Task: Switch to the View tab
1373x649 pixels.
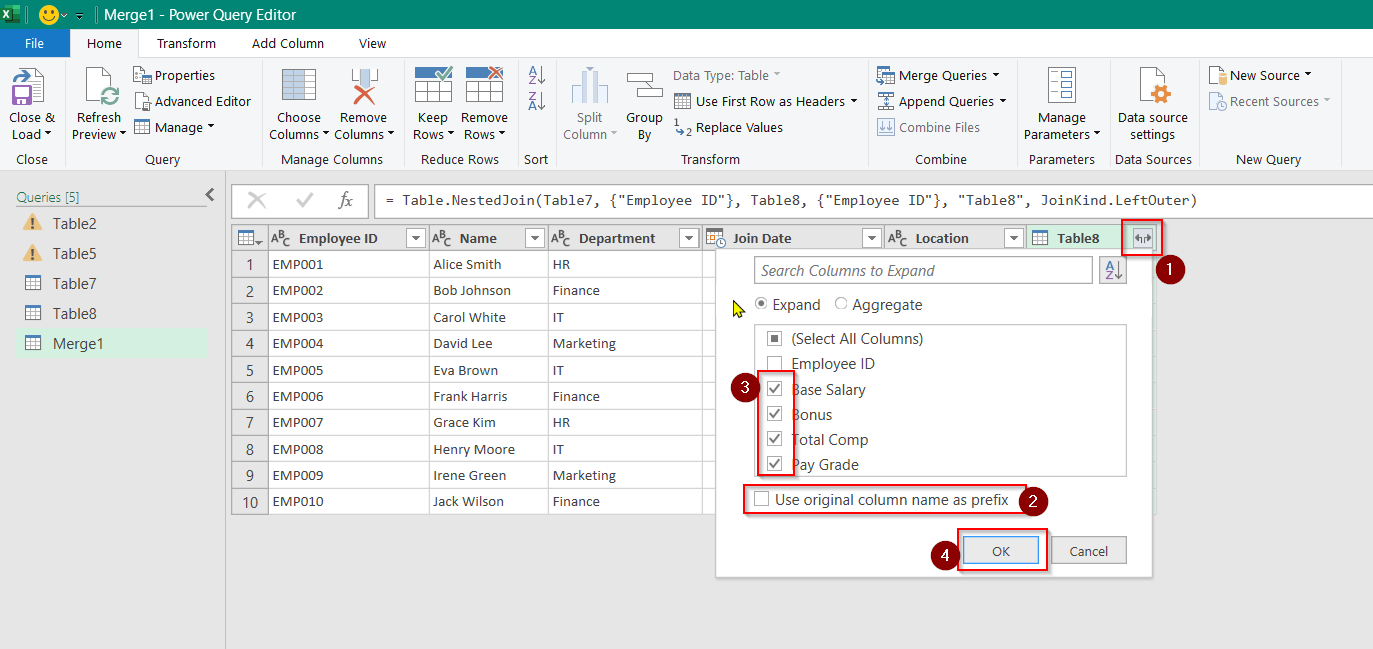Action: [373, 43]
